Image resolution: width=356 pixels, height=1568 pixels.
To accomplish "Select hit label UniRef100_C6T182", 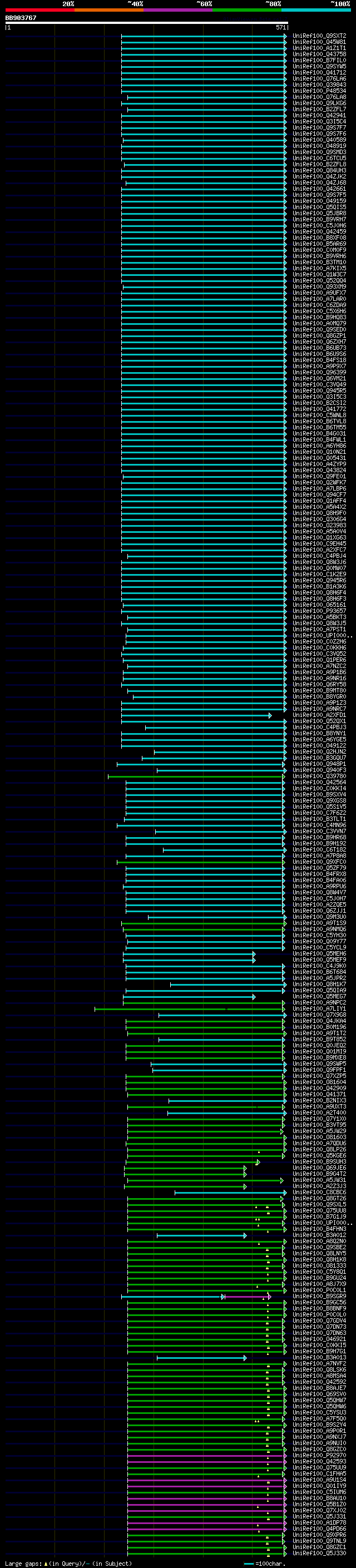I will click(319, 850).
